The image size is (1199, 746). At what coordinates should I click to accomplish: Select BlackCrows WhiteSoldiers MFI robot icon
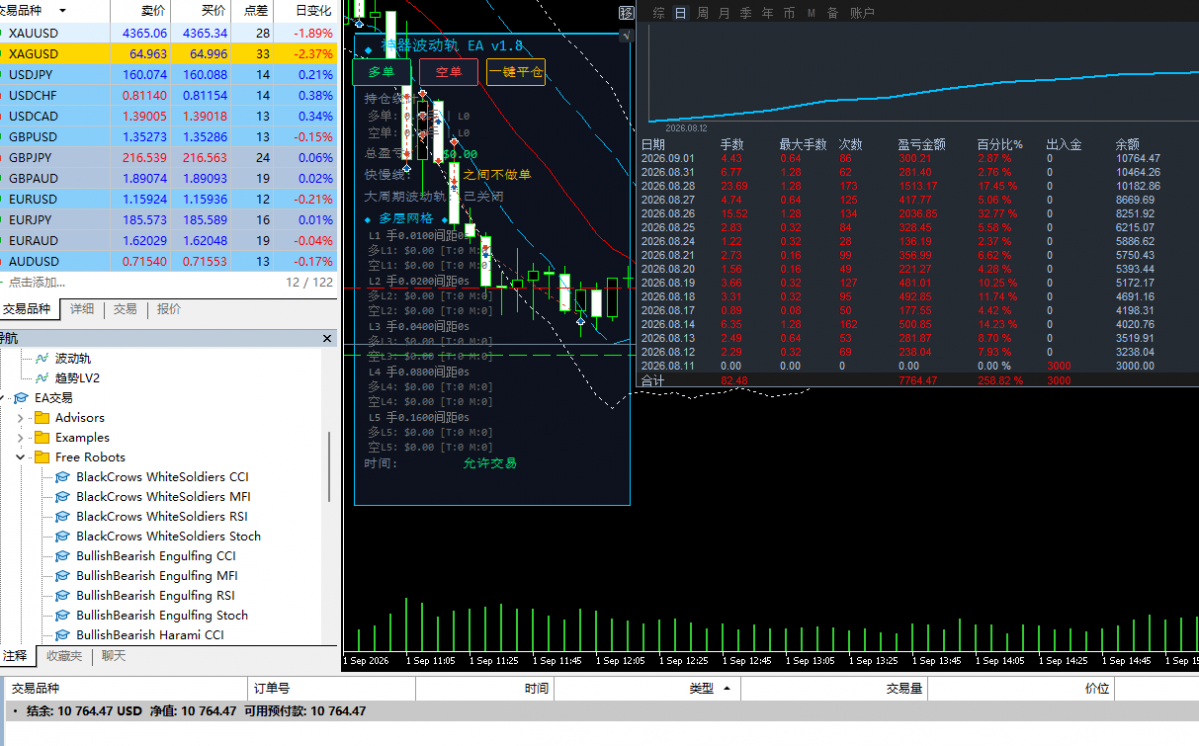63,497
